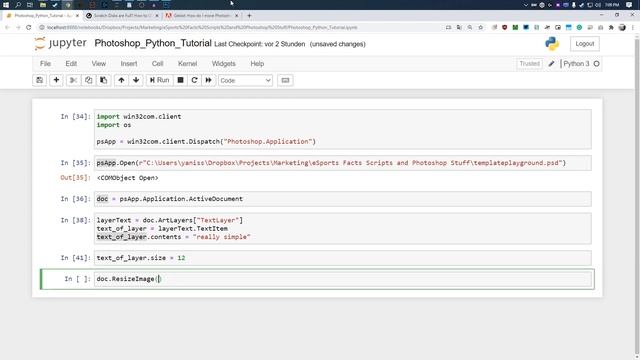Click the doc.ResizeImage( code cell

(342, 279)
